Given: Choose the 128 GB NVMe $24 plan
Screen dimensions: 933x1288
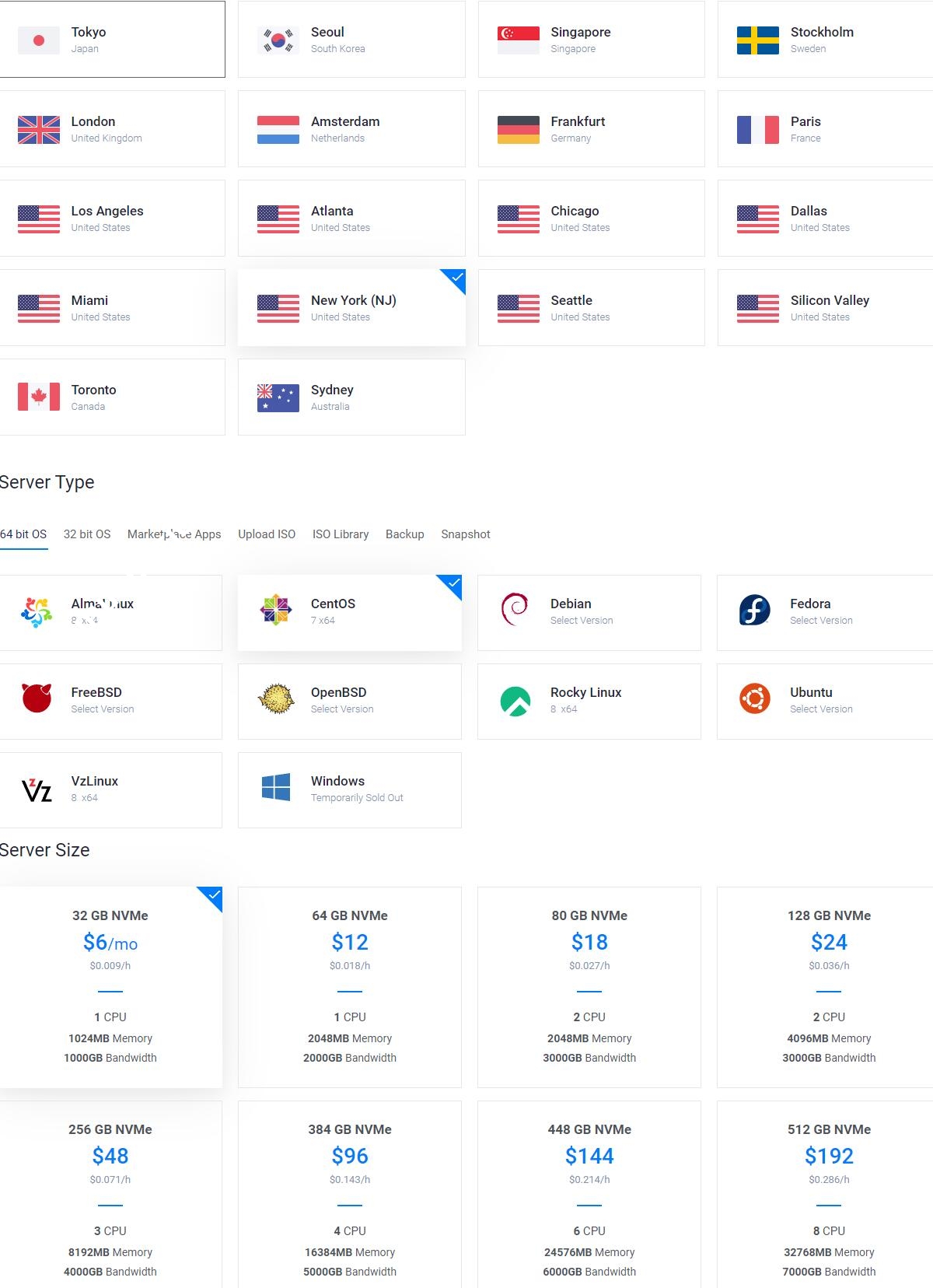Looking at the screenshot, I should 825,987.
